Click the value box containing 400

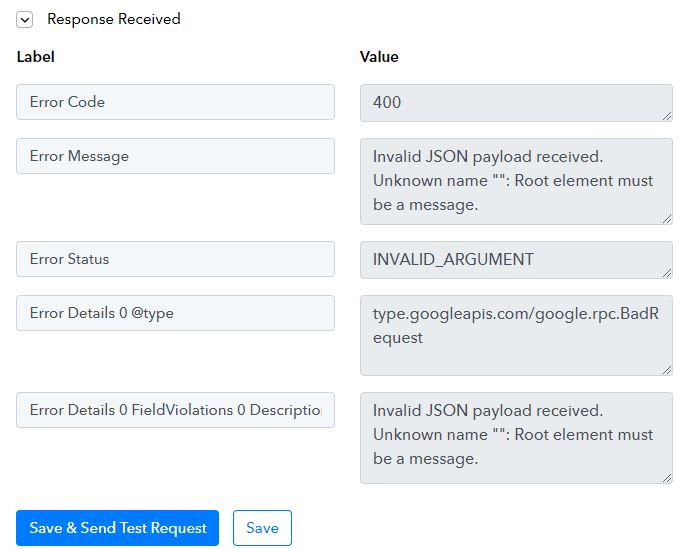point(516,103)
